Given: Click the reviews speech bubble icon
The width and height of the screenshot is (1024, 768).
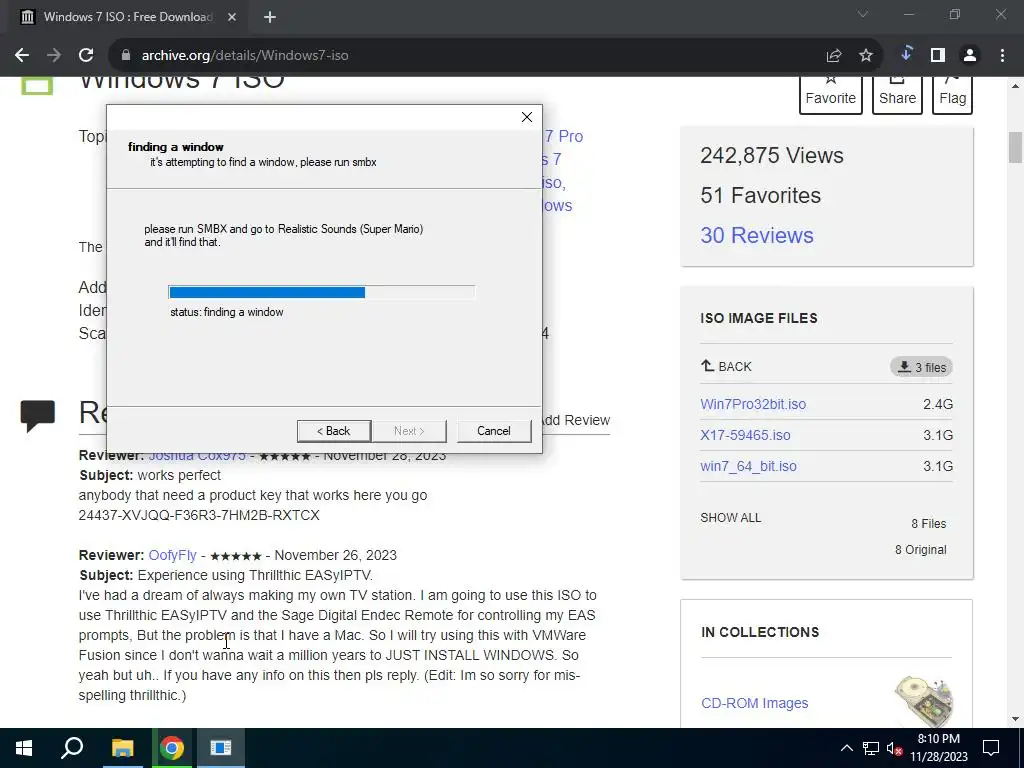Looking at the screenshot, I should pyautogui.click(x=37, y=415).
